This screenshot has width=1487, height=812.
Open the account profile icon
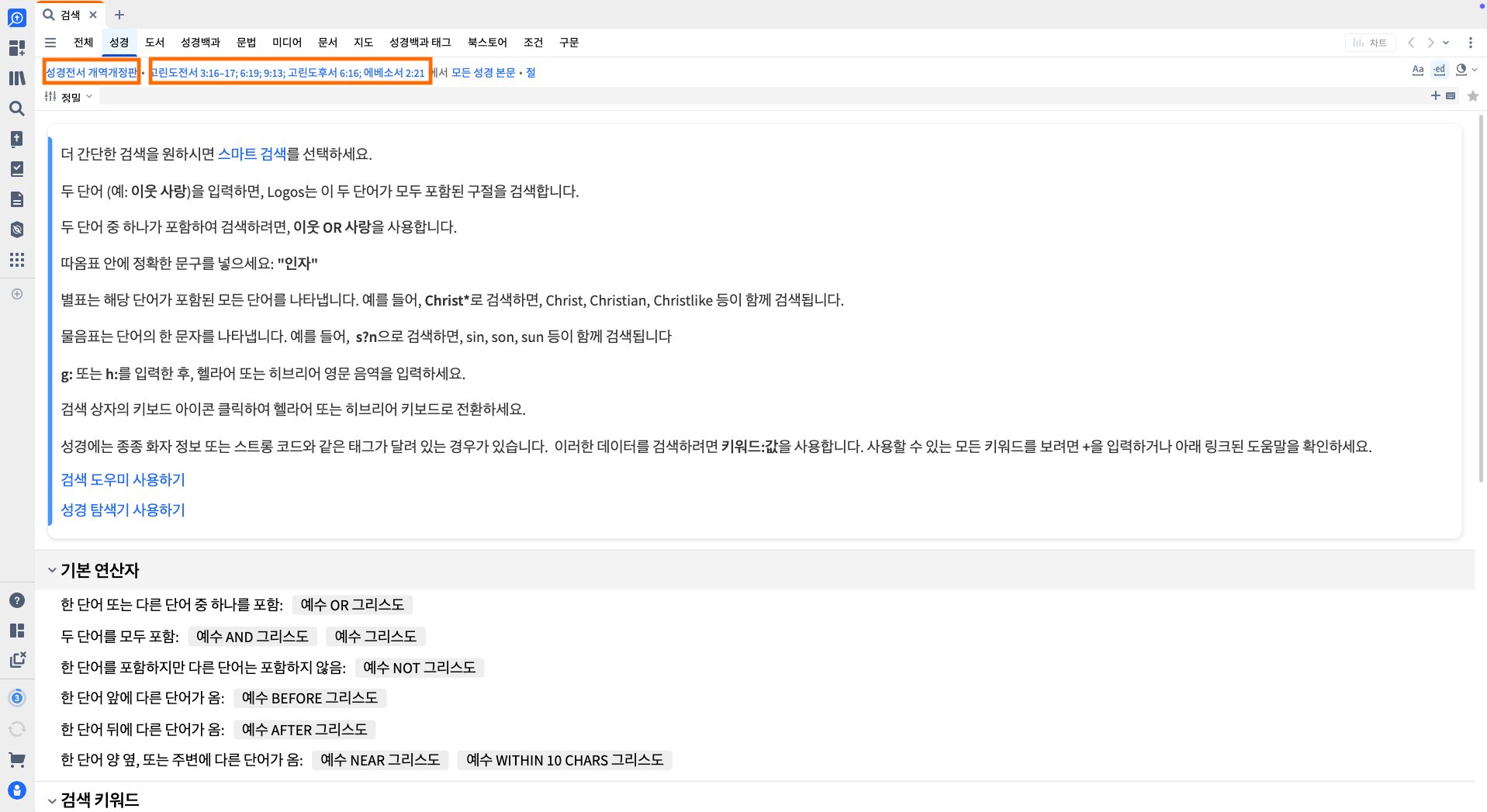(x=17, y=790)
